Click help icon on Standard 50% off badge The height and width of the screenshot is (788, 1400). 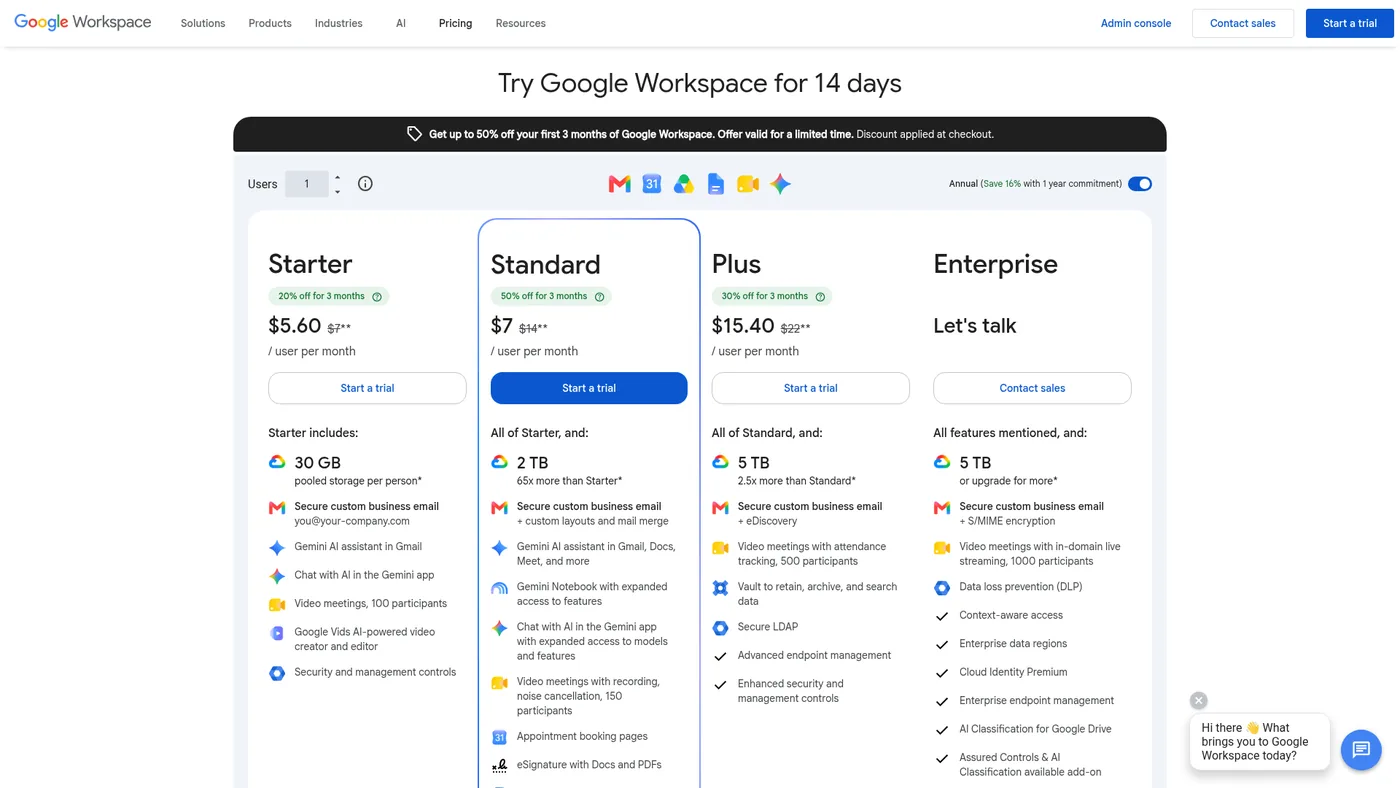(600, 297)
